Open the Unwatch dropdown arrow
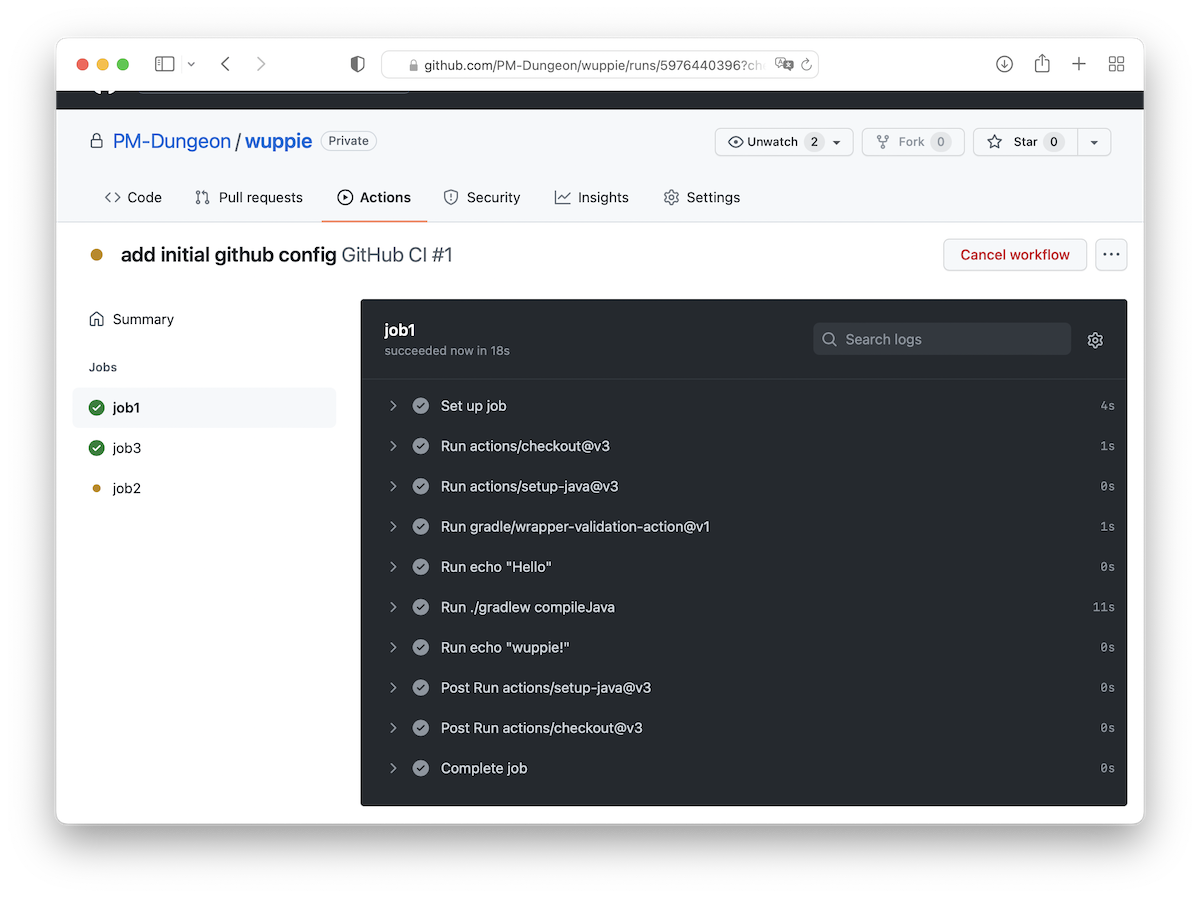Screen dimensions: 1200x898 tap(837, 142)
